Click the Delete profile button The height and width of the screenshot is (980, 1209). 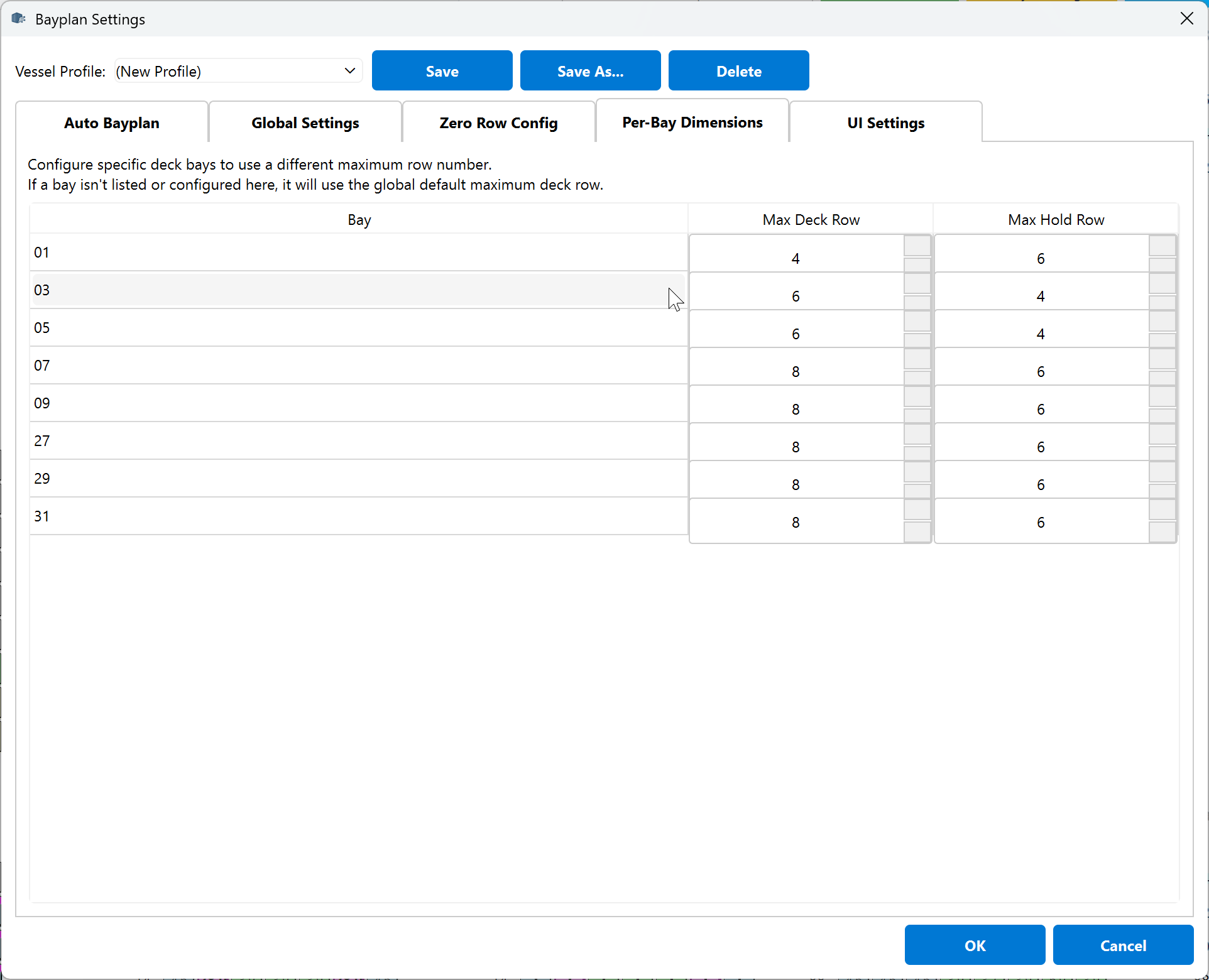click(738, 71)
